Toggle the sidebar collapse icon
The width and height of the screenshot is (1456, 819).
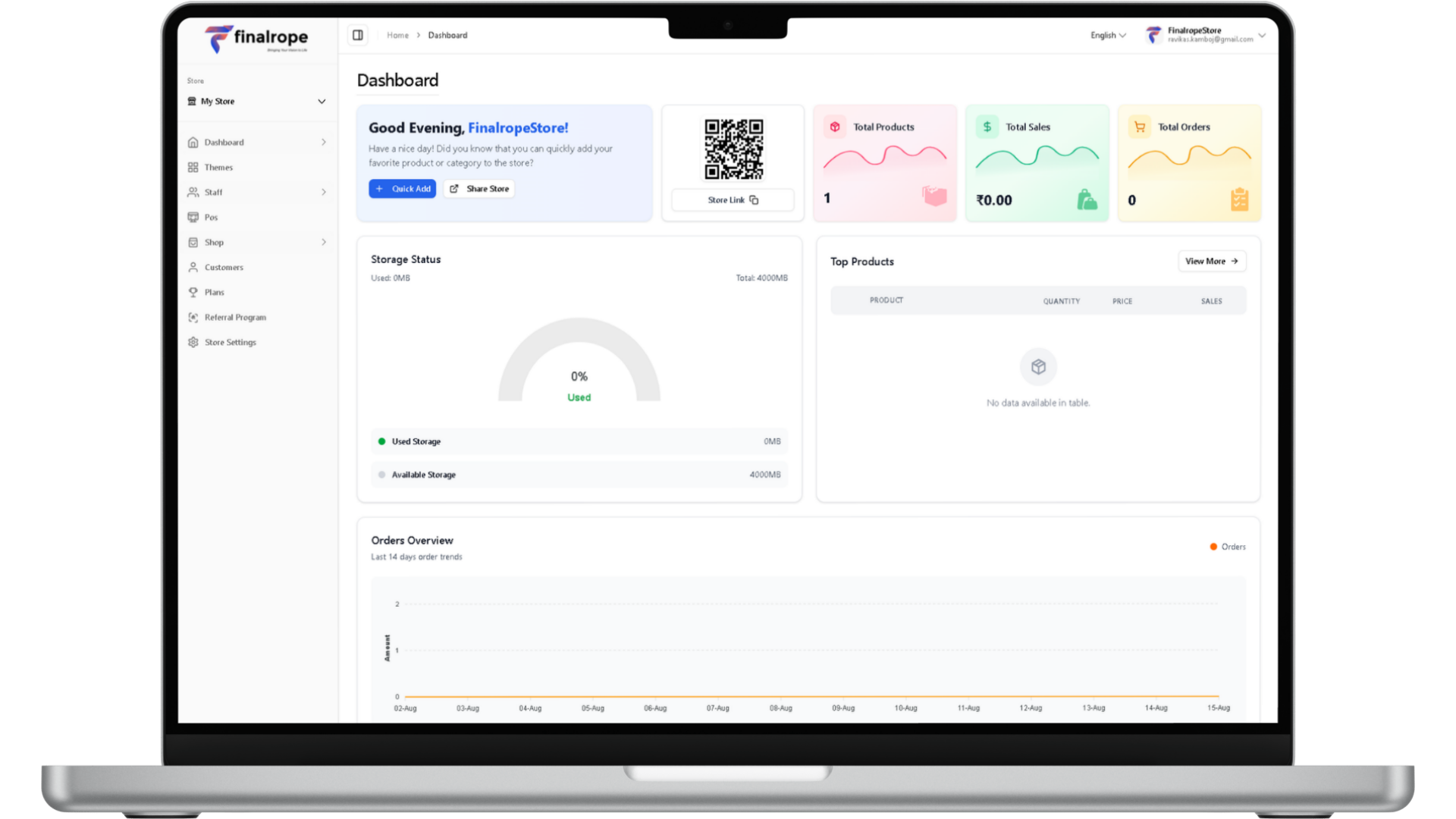click(x=358, y=35)
